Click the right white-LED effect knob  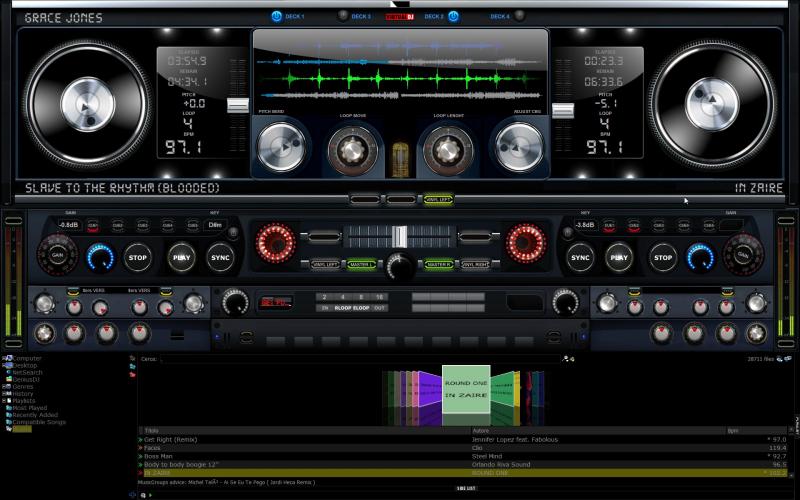coord(565,302)
